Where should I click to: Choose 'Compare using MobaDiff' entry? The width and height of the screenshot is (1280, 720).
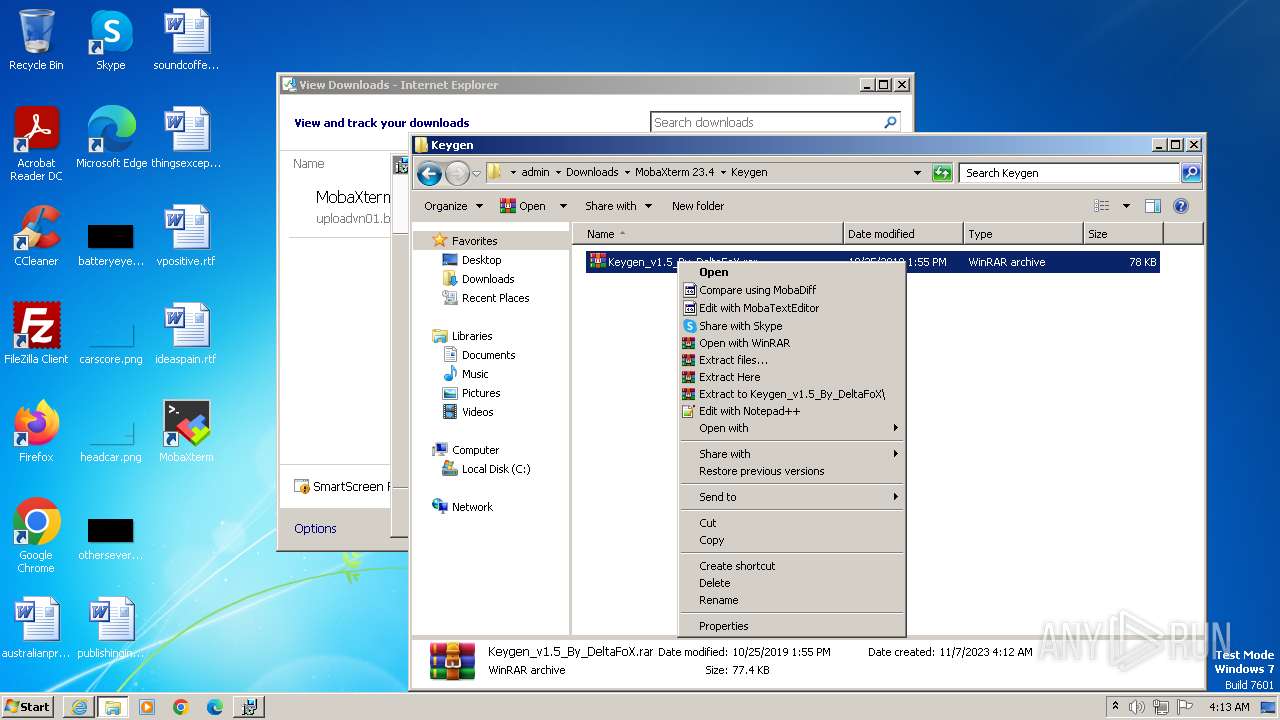click(x=792, y=290)
